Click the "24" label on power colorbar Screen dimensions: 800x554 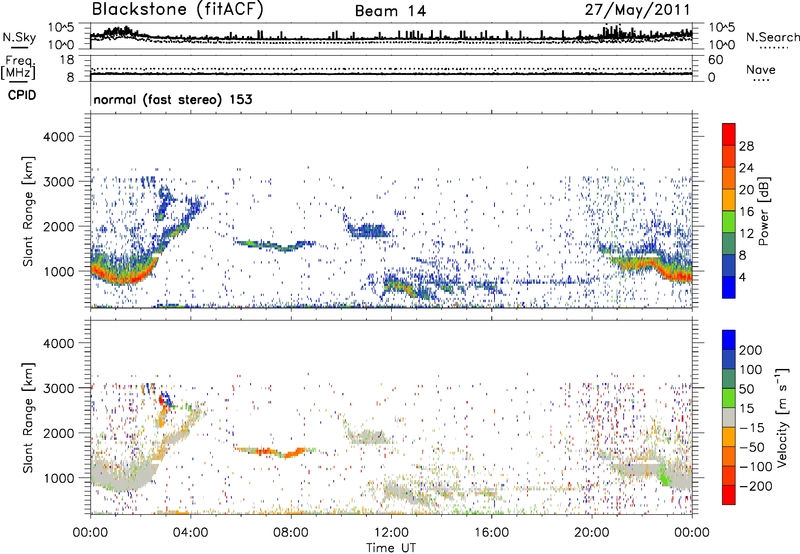pyautogui.click(x=746, y=168)
